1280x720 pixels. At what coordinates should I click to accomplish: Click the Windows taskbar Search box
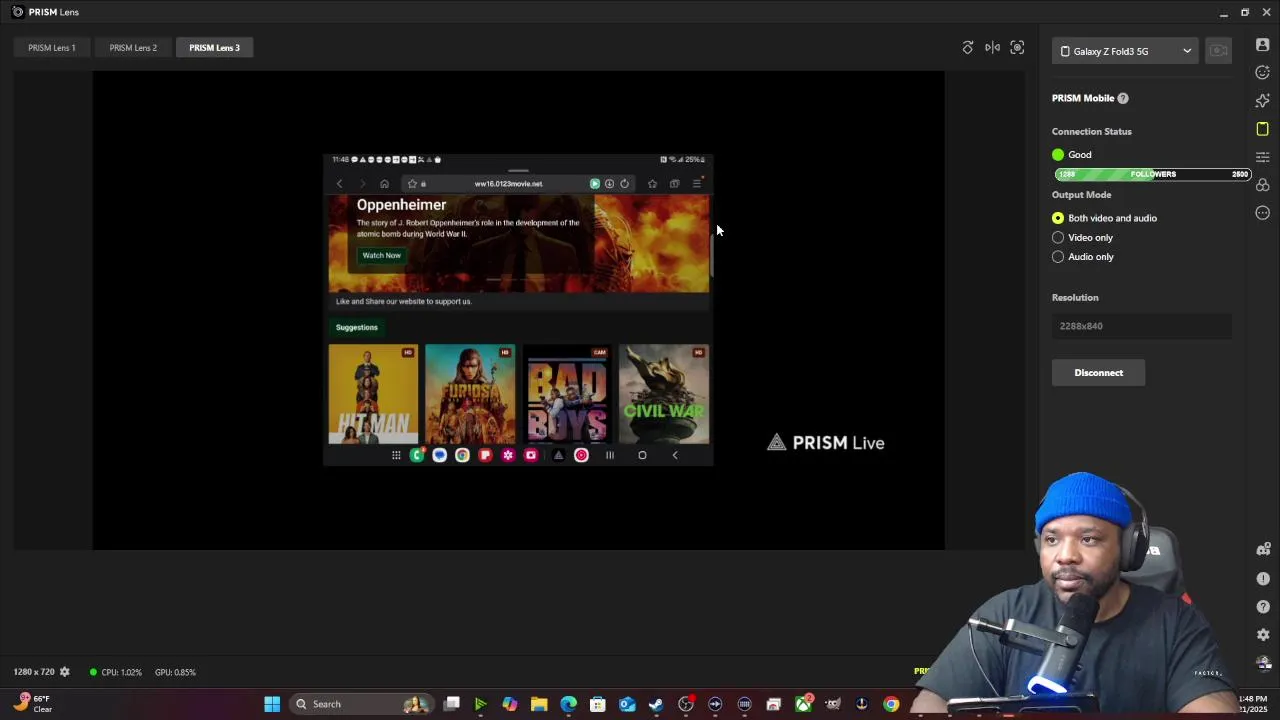tap(361, 704)
